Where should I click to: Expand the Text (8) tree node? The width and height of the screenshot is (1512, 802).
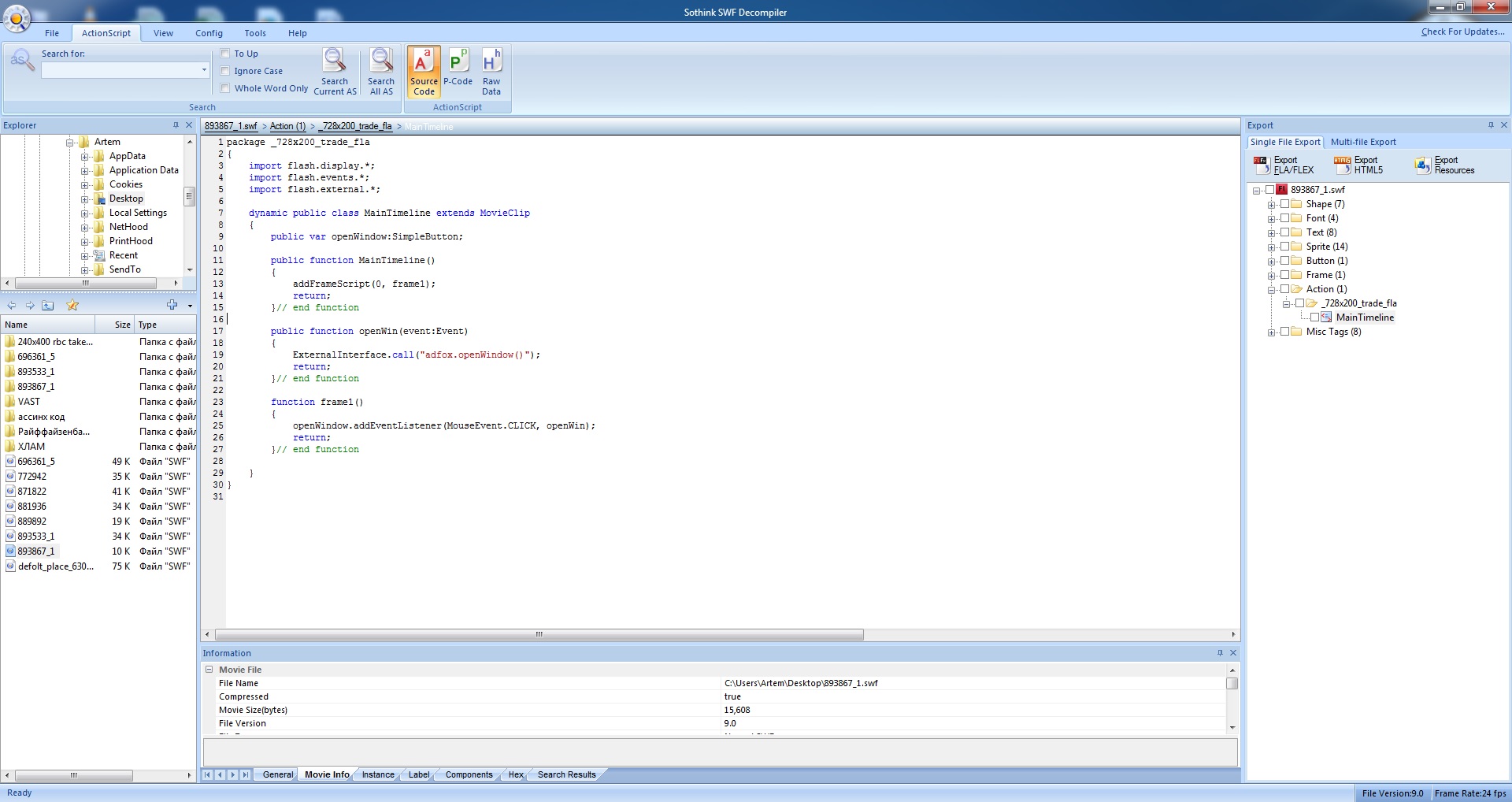[x=1271, y=233]
